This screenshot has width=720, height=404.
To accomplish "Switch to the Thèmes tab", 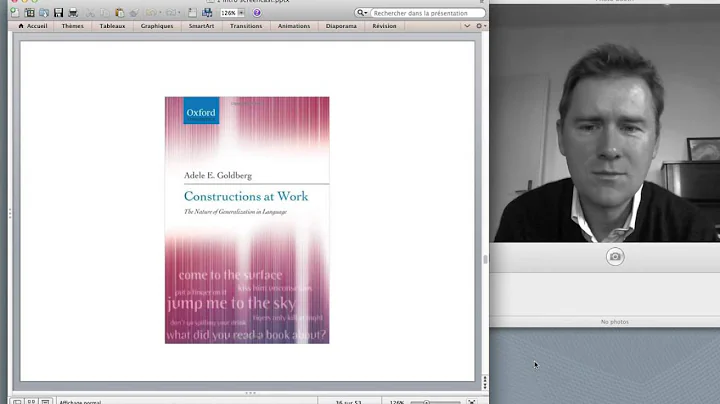I will [73, 26].
